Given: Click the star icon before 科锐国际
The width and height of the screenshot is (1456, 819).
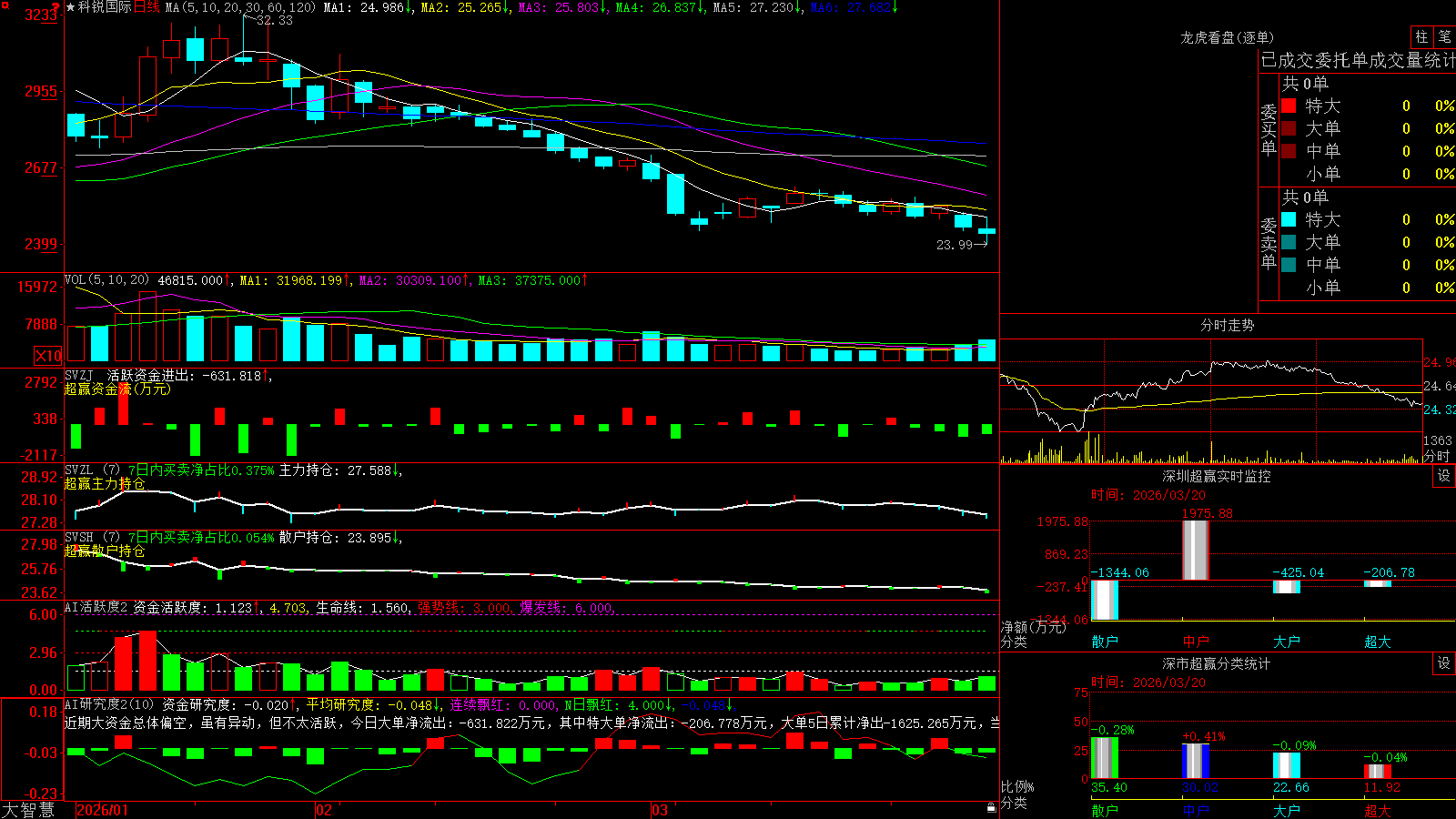Looking at the screenshot, I should tap(71, 7).
